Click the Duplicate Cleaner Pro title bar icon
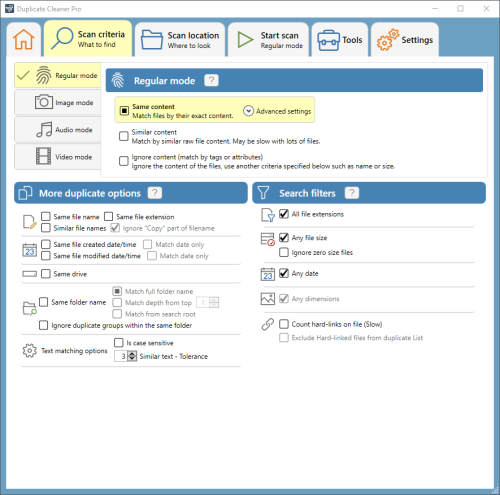500x495 pixels. [9, 9]
